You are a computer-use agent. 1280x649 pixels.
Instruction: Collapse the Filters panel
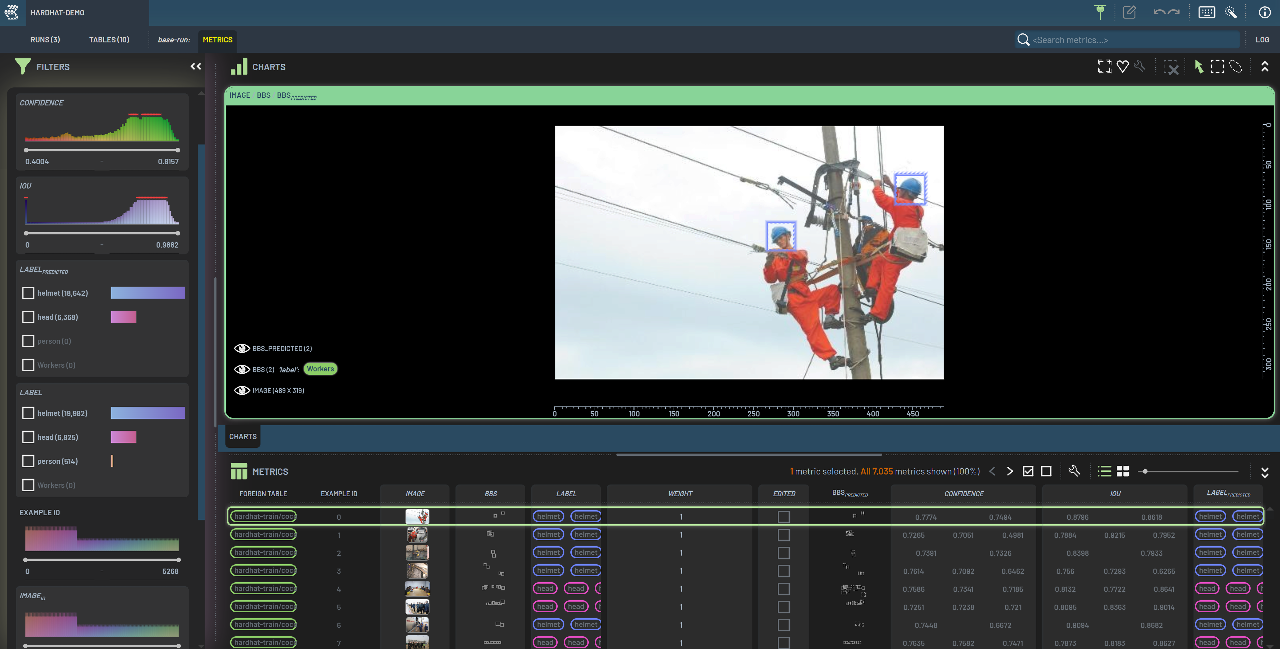tap(196, 66)
